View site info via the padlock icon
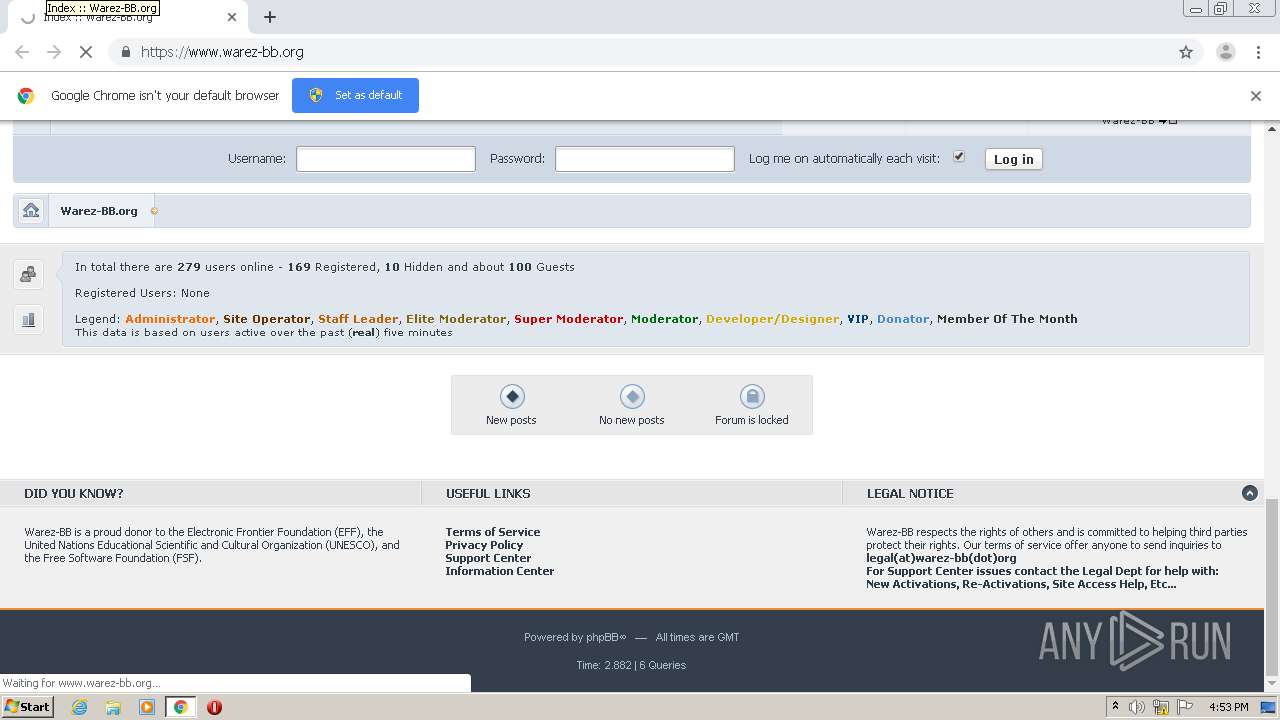1280x720 pixels. tap(125, 52)
